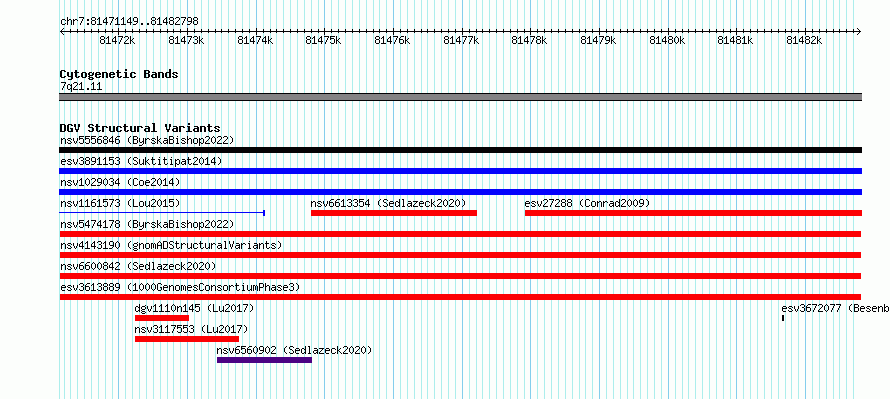Viewport: 890px width, 399px height.
Task: Click the 81474k ruler position
Action: 254,40
